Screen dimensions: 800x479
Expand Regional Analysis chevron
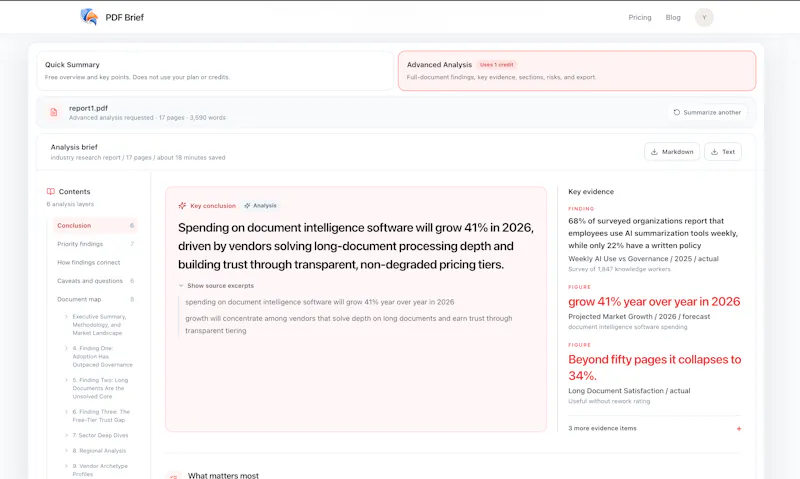[66, 450]
